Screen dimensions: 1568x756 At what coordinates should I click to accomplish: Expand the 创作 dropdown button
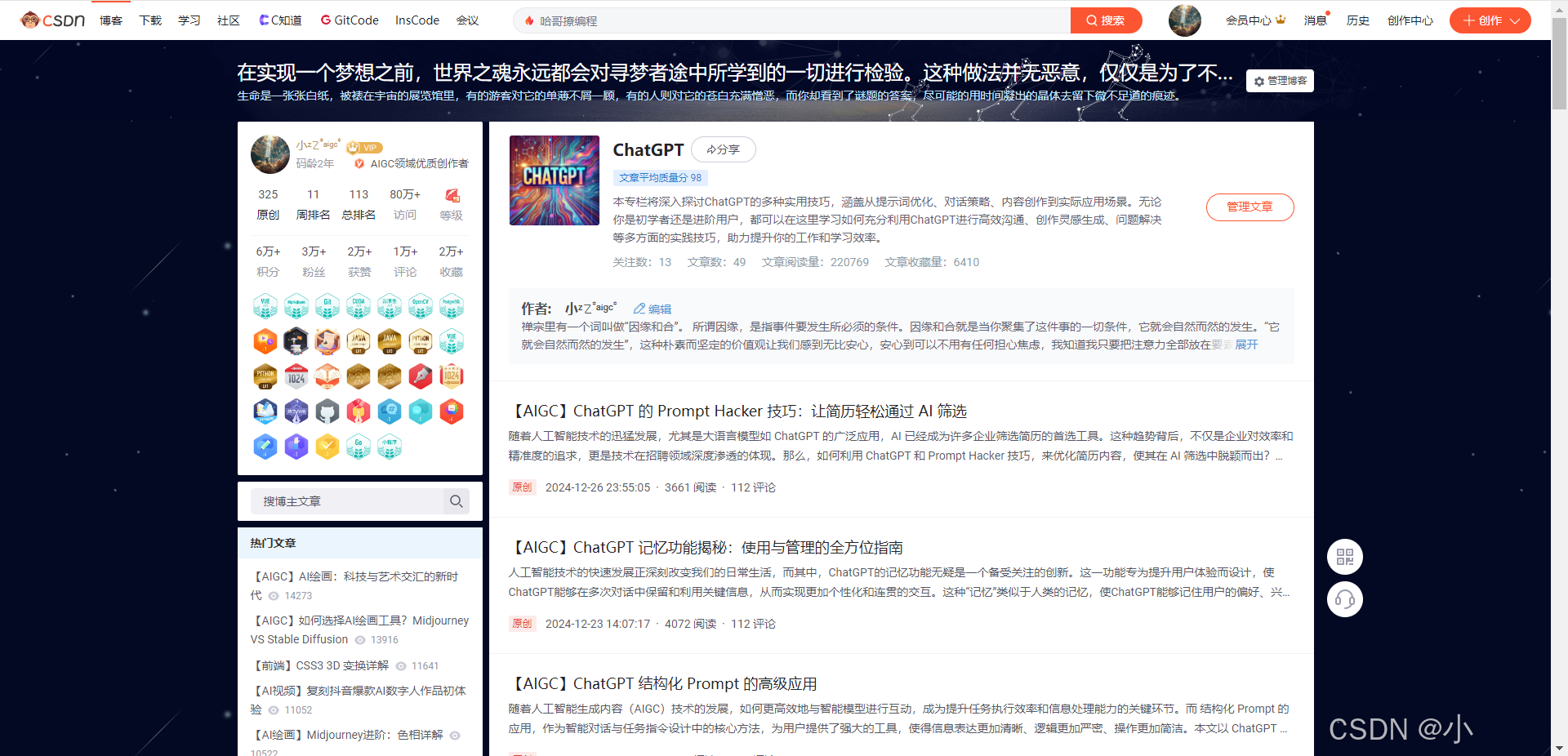pyautogui.click(x=1490, y=20)
